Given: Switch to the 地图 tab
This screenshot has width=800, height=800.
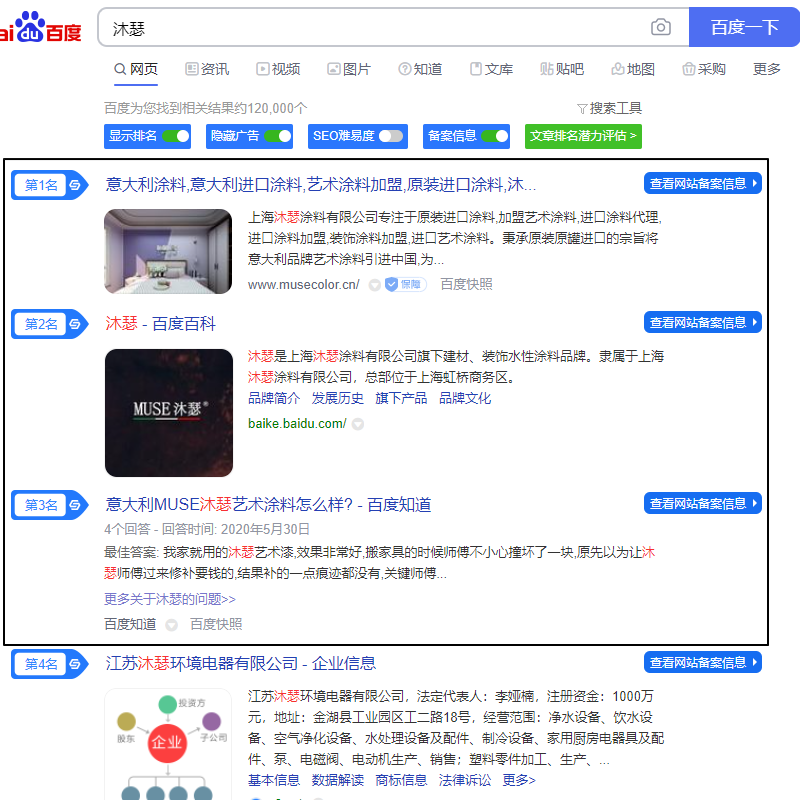Looking at the screenshot, I should click(633, 69).
